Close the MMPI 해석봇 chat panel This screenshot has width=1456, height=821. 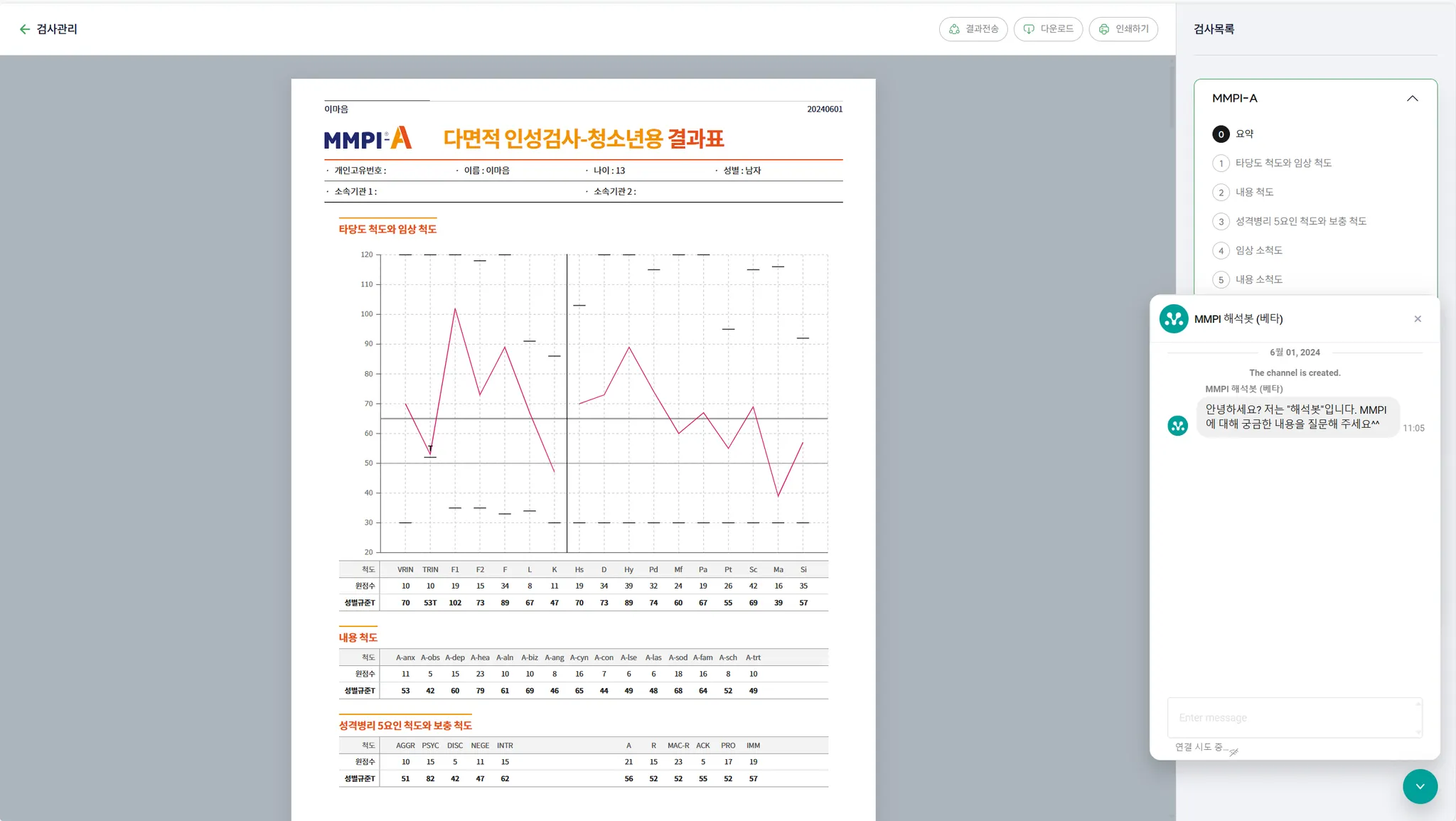(x=1418, y=318)
